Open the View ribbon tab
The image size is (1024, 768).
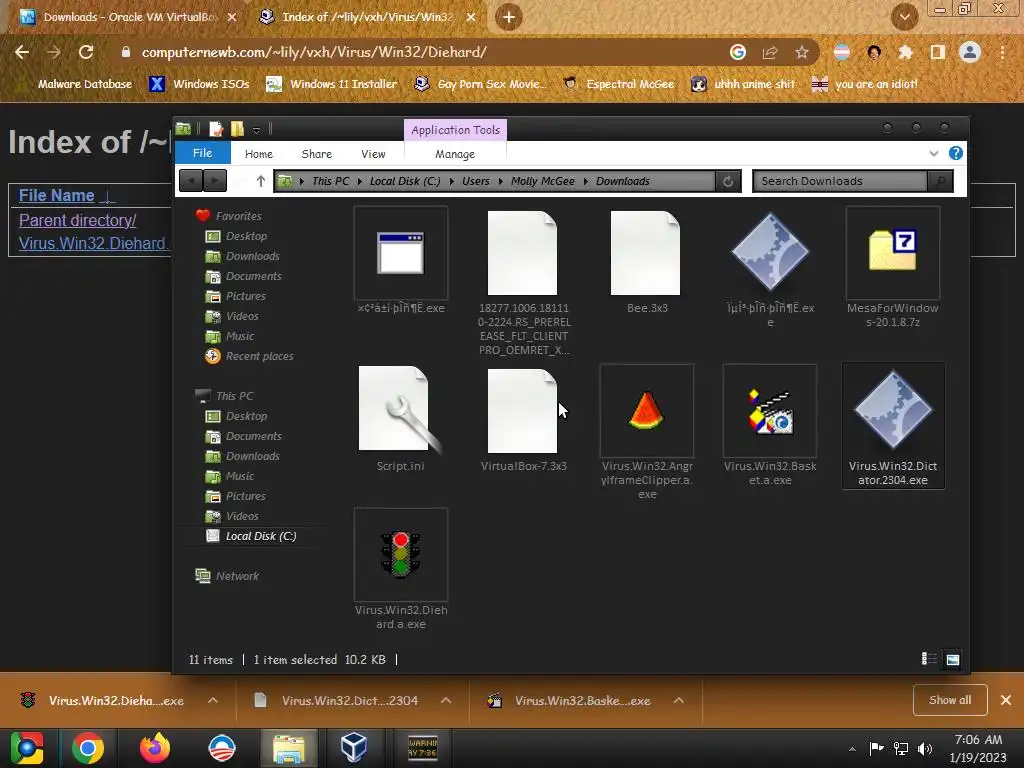coord(373,154)
